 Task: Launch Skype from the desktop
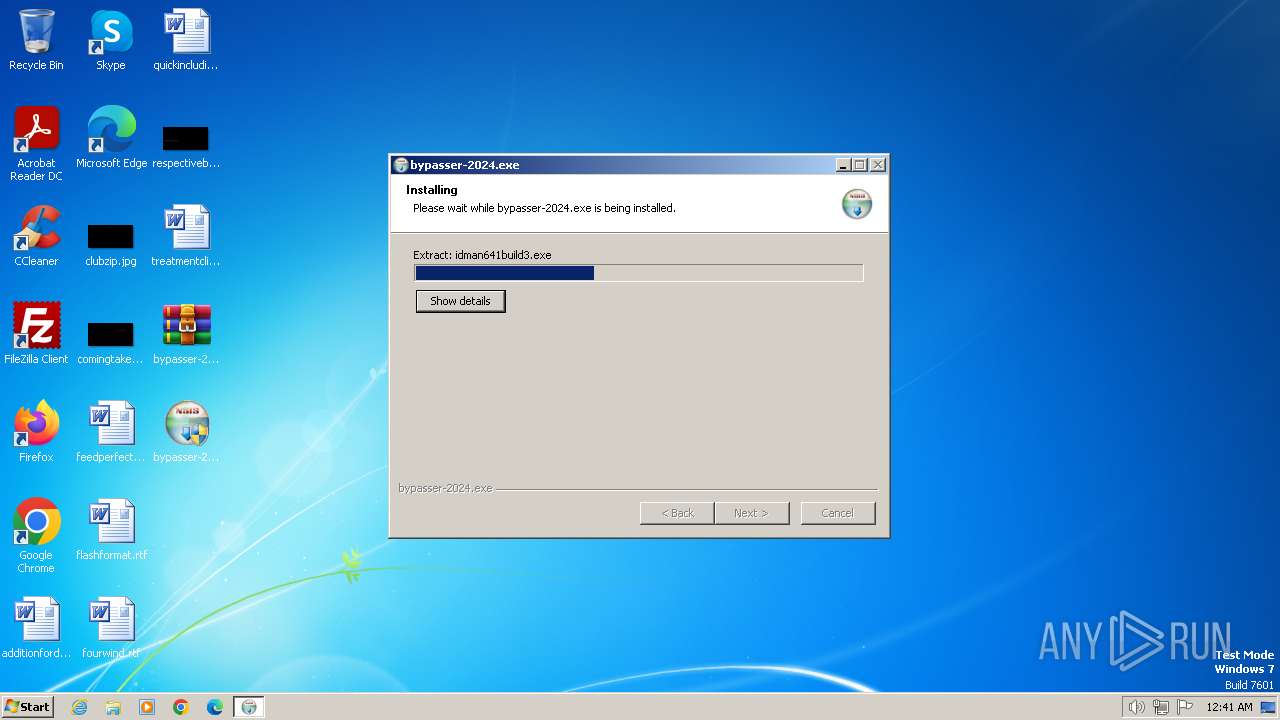coord(111,40)
